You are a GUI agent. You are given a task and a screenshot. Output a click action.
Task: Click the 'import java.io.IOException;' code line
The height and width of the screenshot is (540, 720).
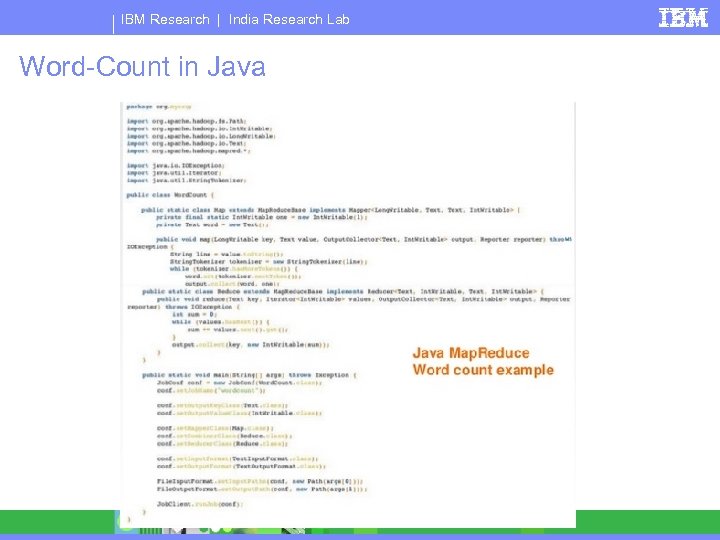tap(175, 165)
